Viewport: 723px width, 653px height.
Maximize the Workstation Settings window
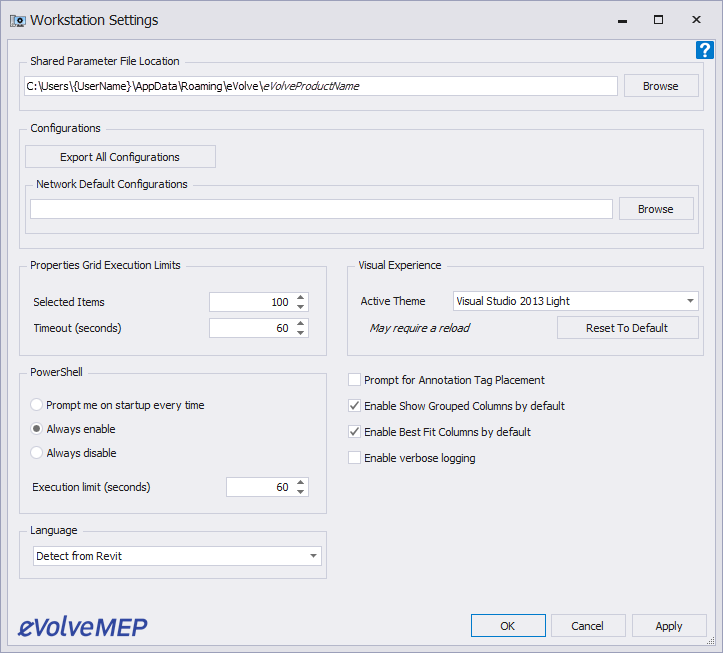click(658, 20)
